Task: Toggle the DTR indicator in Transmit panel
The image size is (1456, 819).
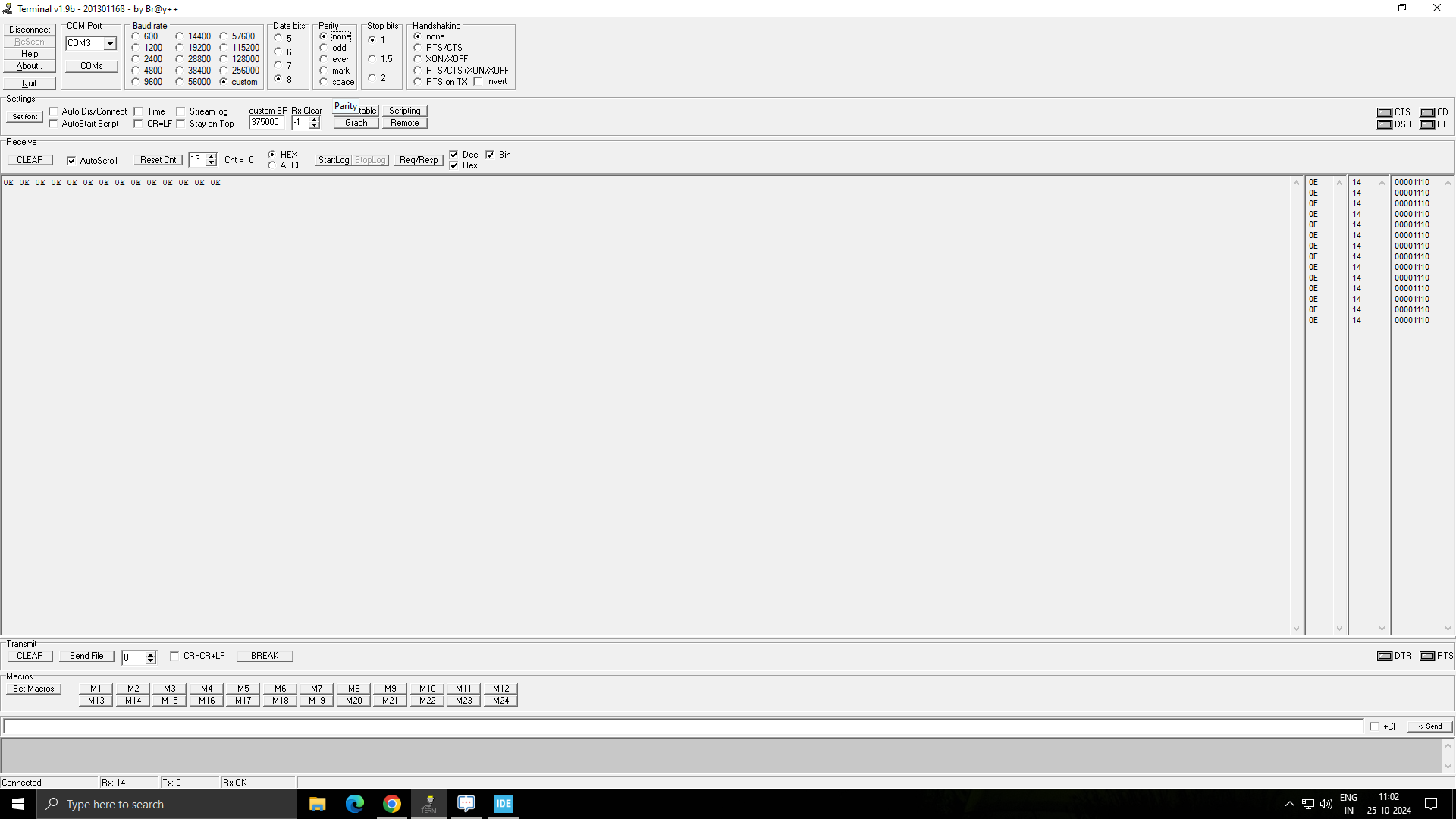Action: pyautogui.click(x=1385, y=656)
